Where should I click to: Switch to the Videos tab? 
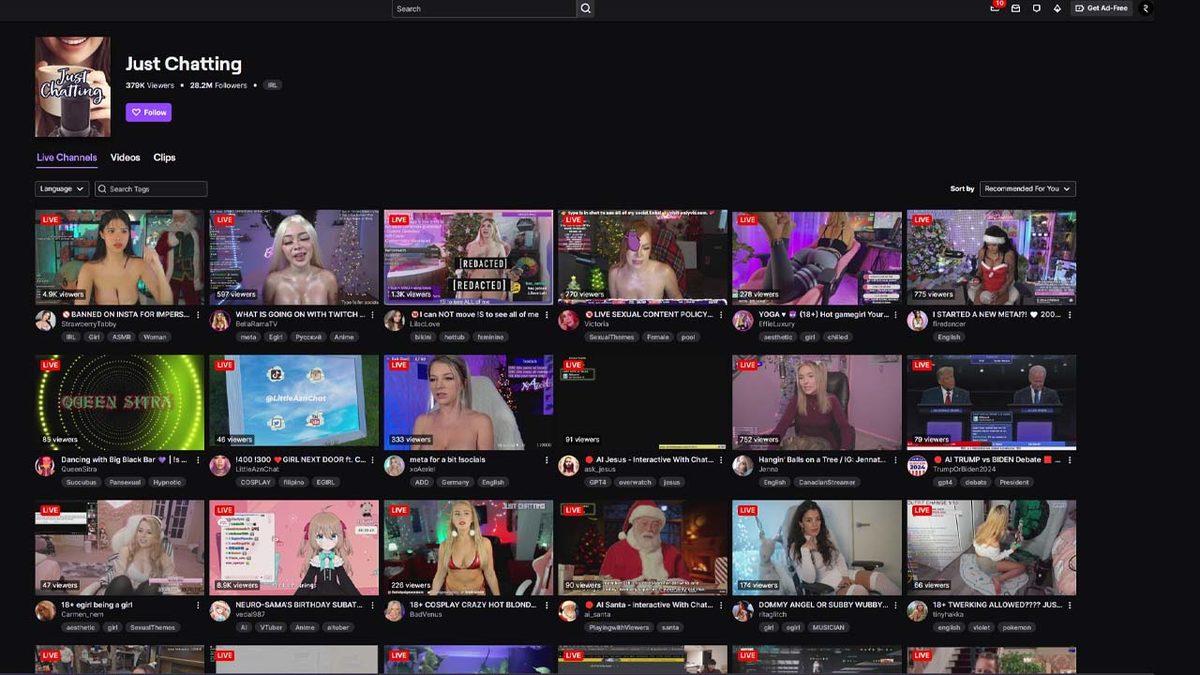coord(125,157)
